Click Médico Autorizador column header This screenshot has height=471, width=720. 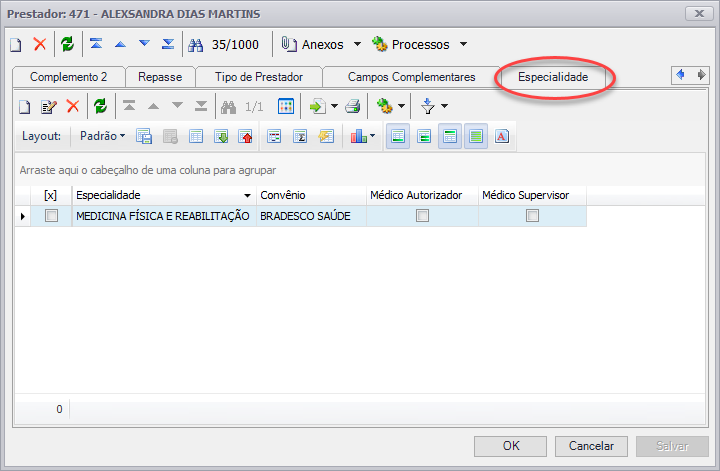(422, 195)
